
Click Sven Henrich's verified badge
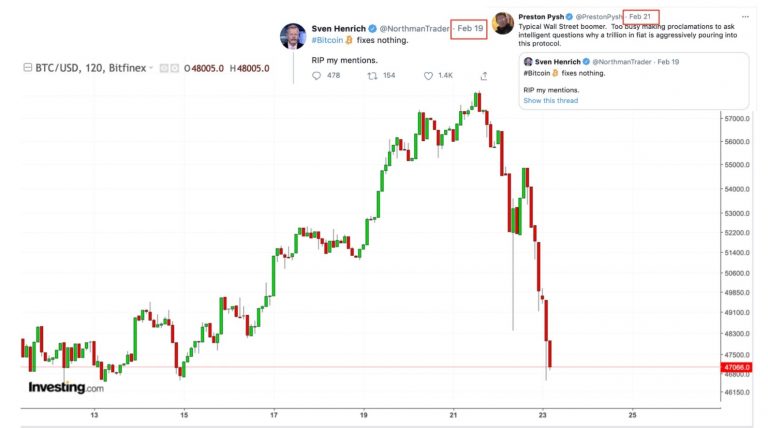(x=372, y=28)
